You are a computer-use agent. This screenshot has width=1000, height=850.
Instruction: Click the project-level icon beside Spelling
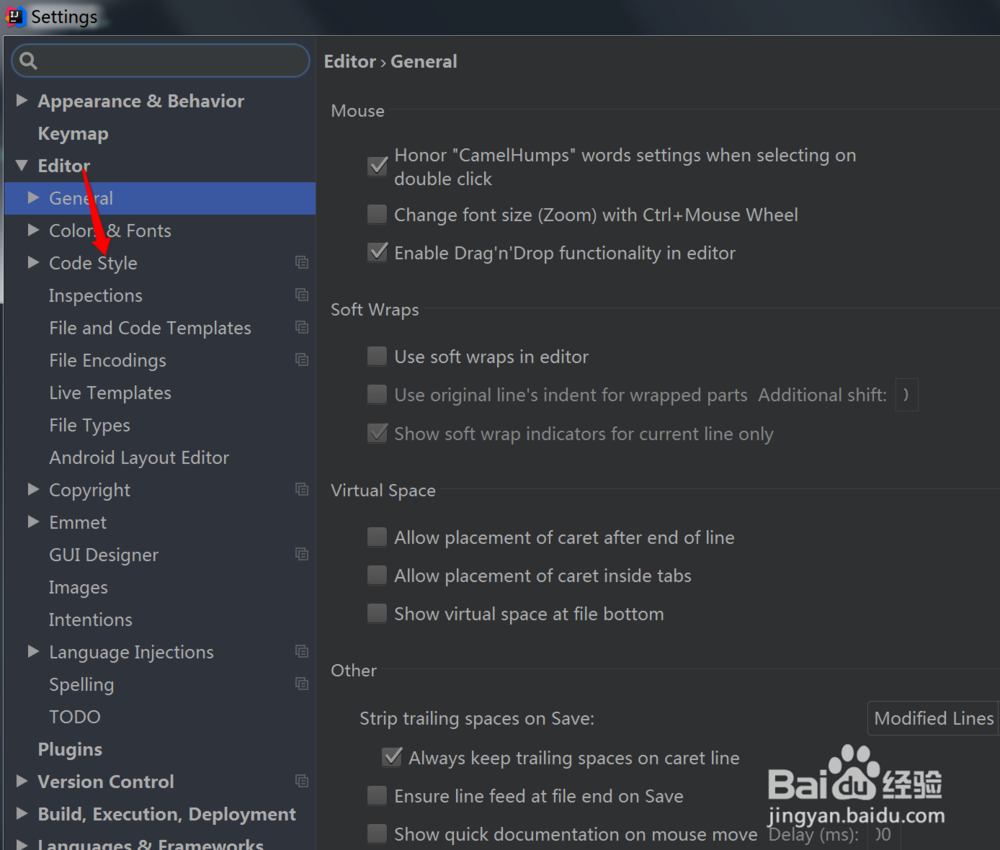coord(302,684)
